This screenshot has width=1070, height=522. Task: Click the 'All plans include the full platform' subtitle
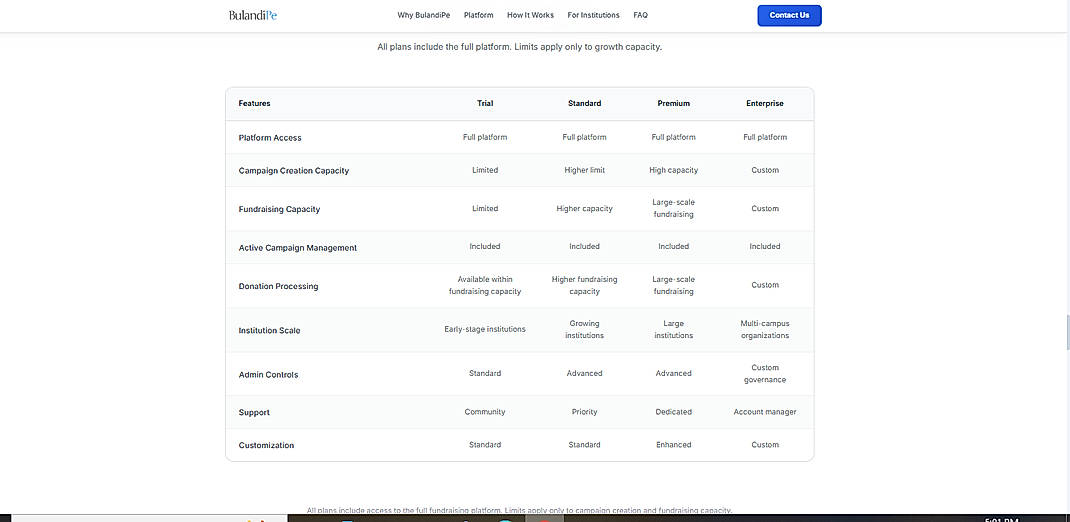(519, 48)
